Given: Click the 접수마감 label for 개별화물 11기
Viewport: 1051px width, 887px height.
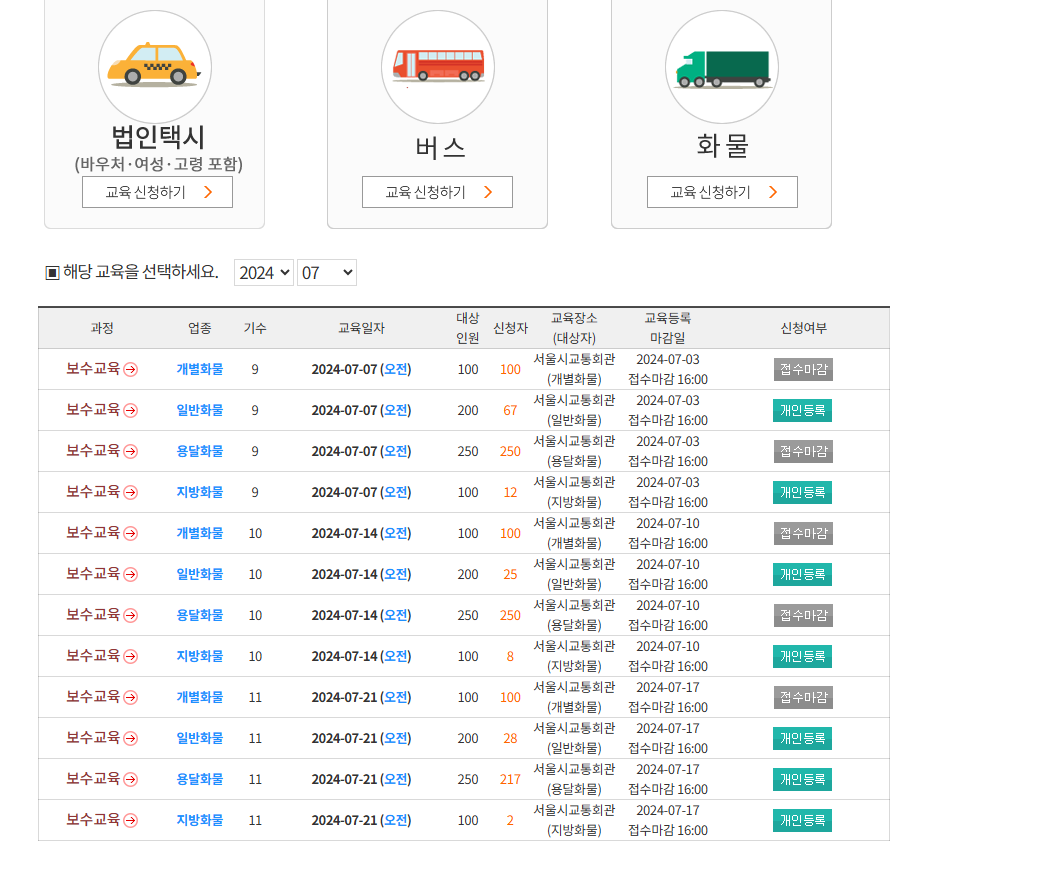Looking at the screenshot, I should (802, 697).
